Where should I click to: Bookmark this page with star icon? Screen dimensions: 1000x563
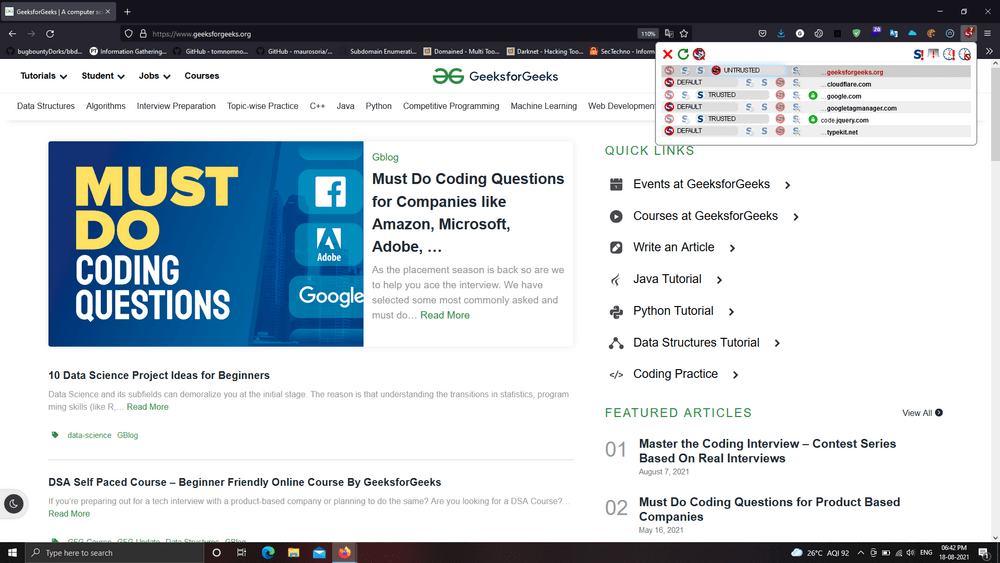[x=684, y=33]
